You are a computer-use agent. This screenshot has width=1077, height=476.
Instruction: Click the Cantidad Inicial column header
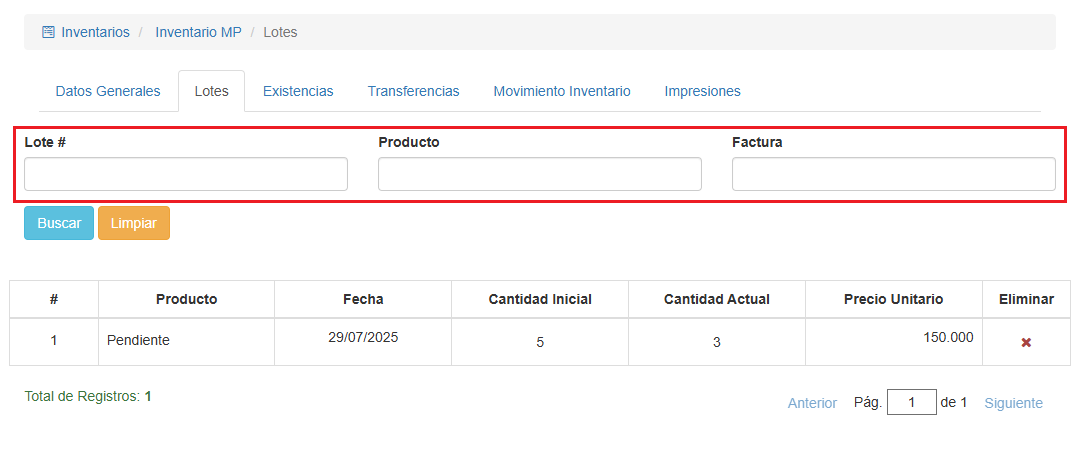pos(540,299)
